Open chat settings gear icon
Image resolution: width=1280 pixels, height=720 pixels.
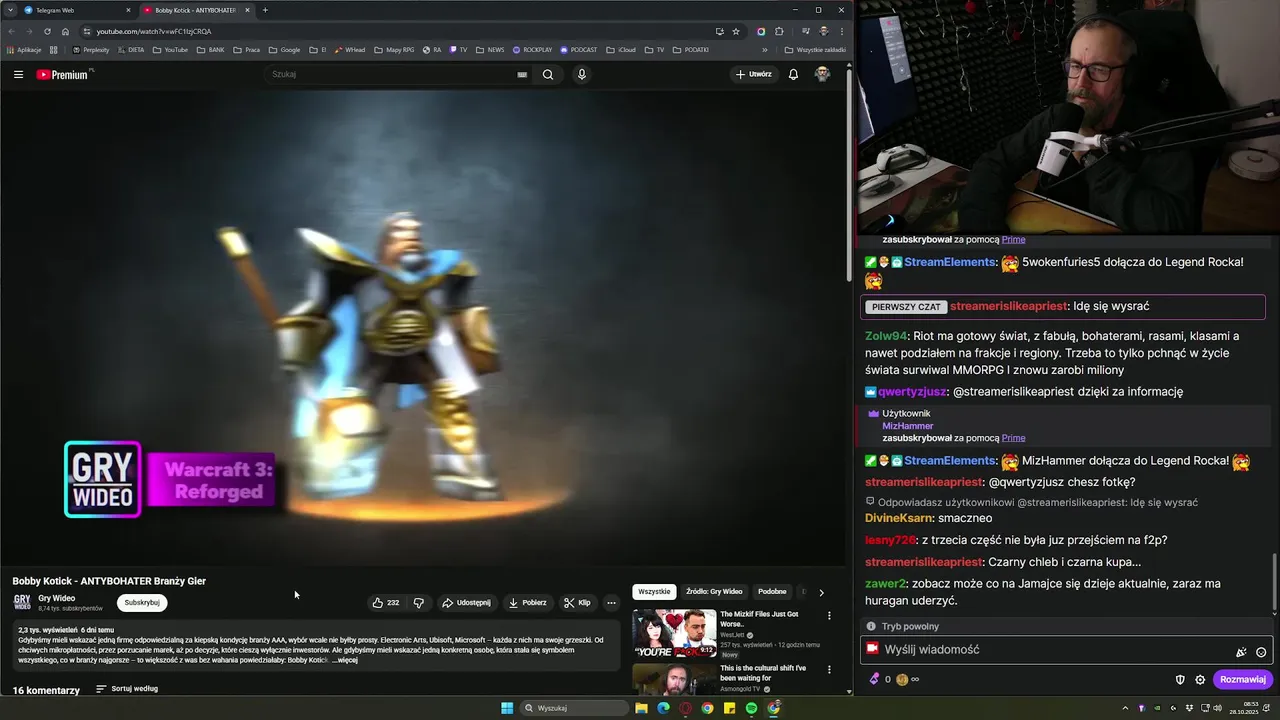(1200, 679)
